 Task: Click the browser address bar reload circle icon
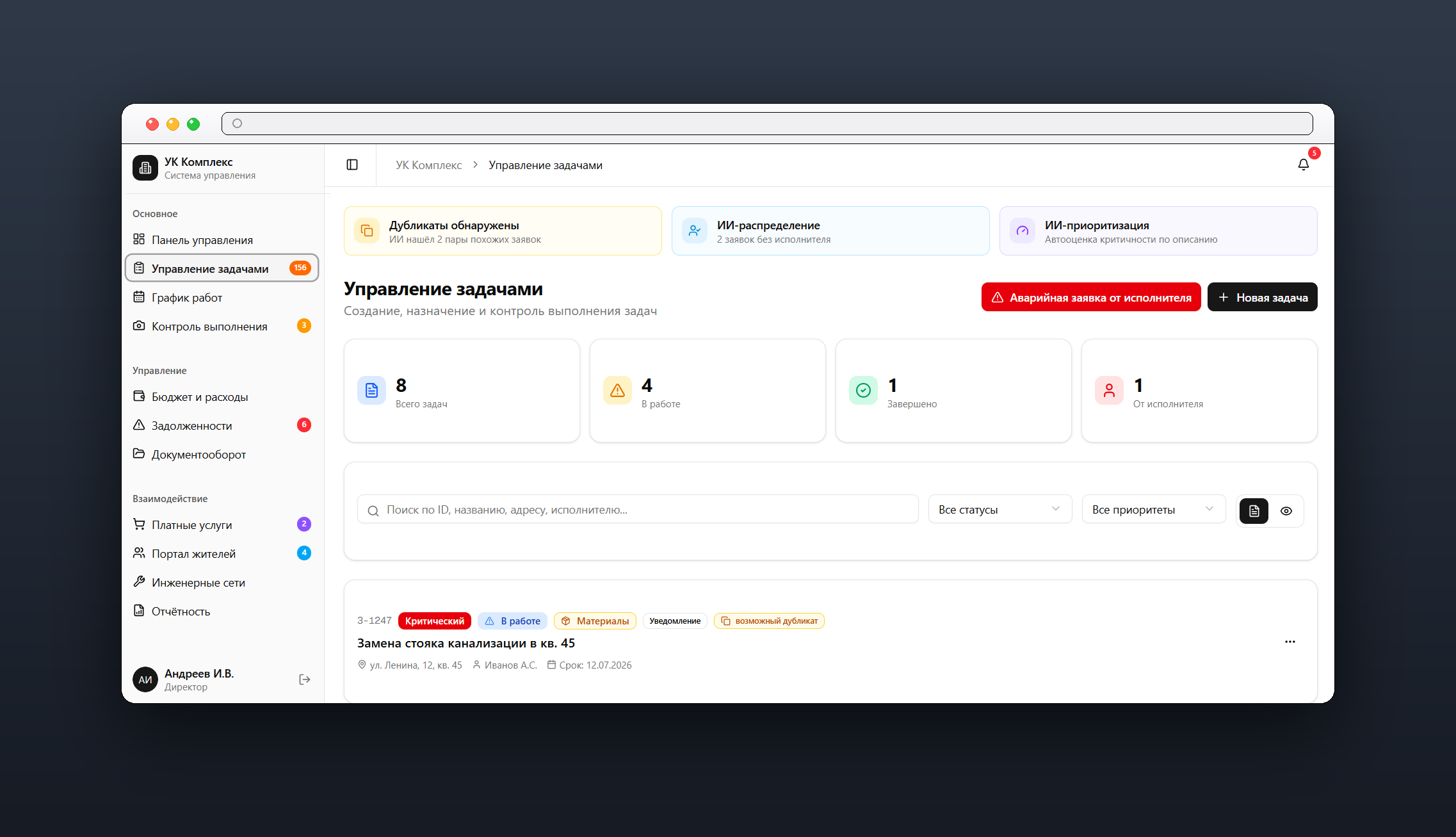(237, 124)
